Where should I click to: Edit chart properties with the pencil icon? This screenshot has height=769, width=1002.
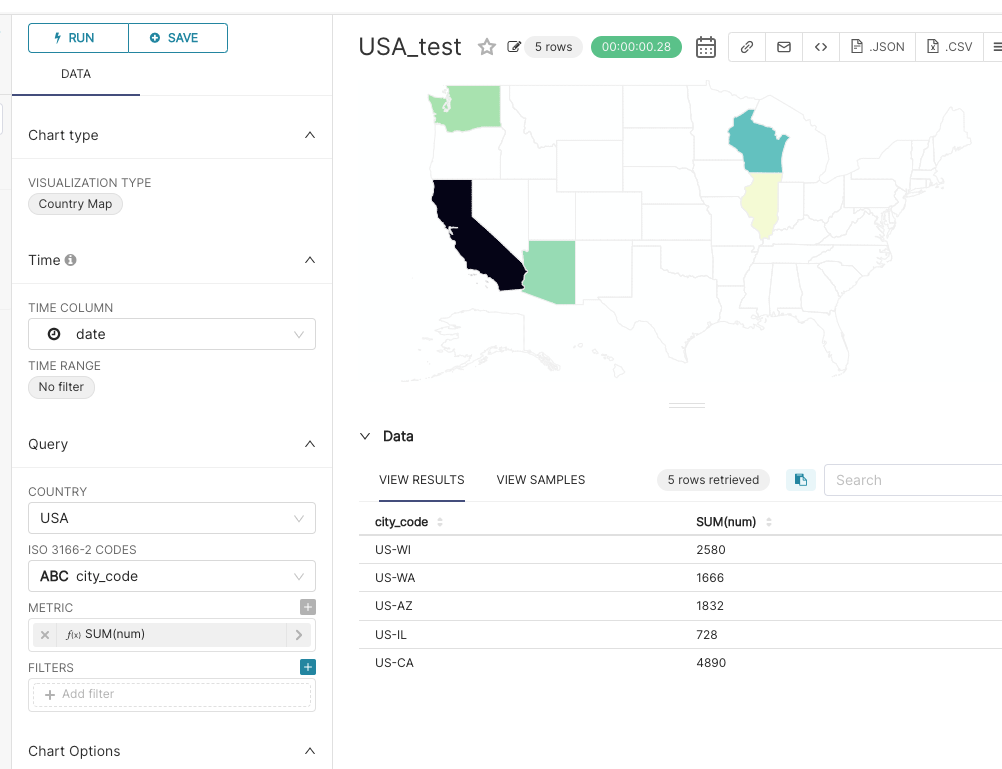point(513,46)
